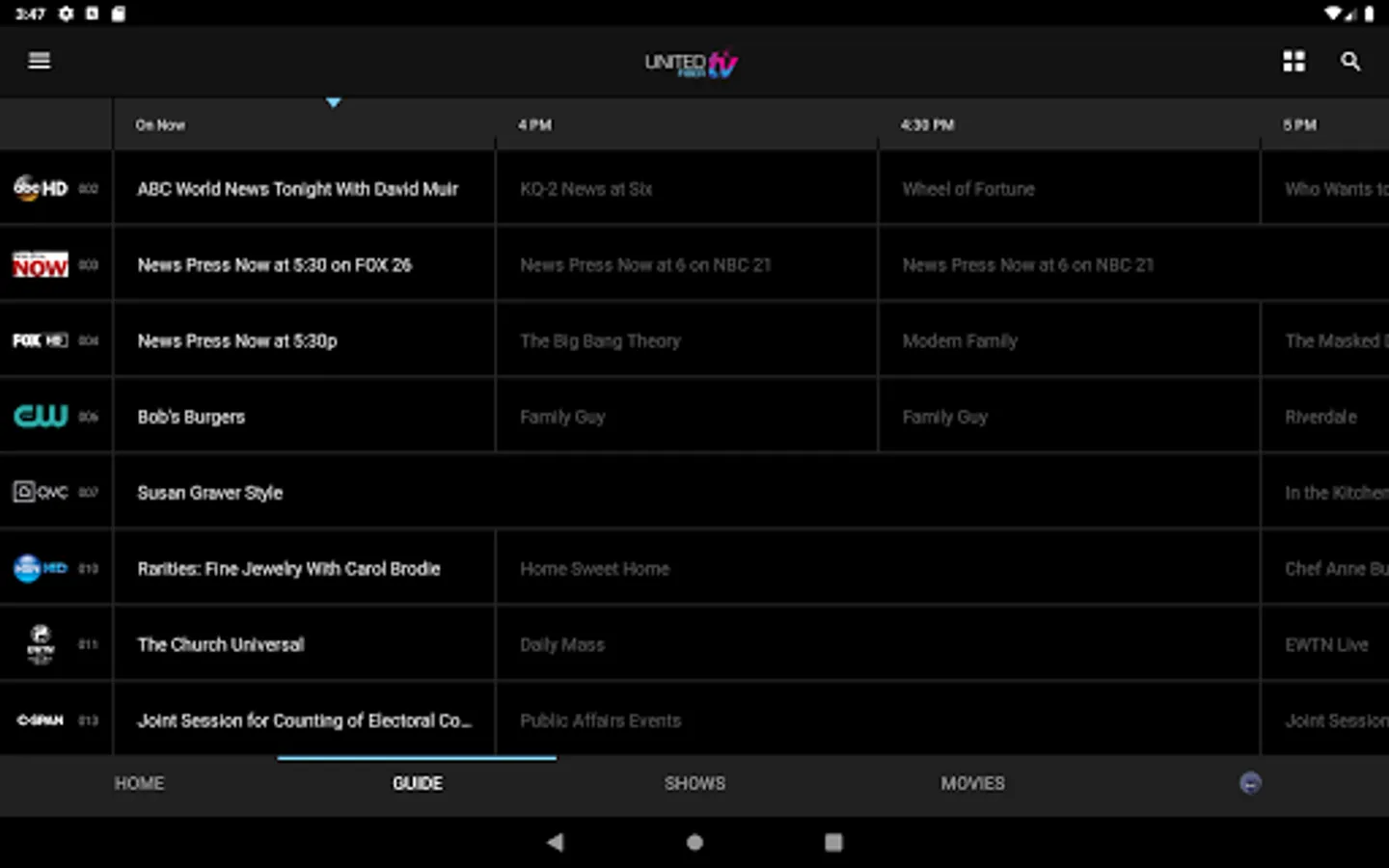This screenshot has width=1389, height=868.
Task: Click the current-time triangle marker
Action: tap(333, 102)
